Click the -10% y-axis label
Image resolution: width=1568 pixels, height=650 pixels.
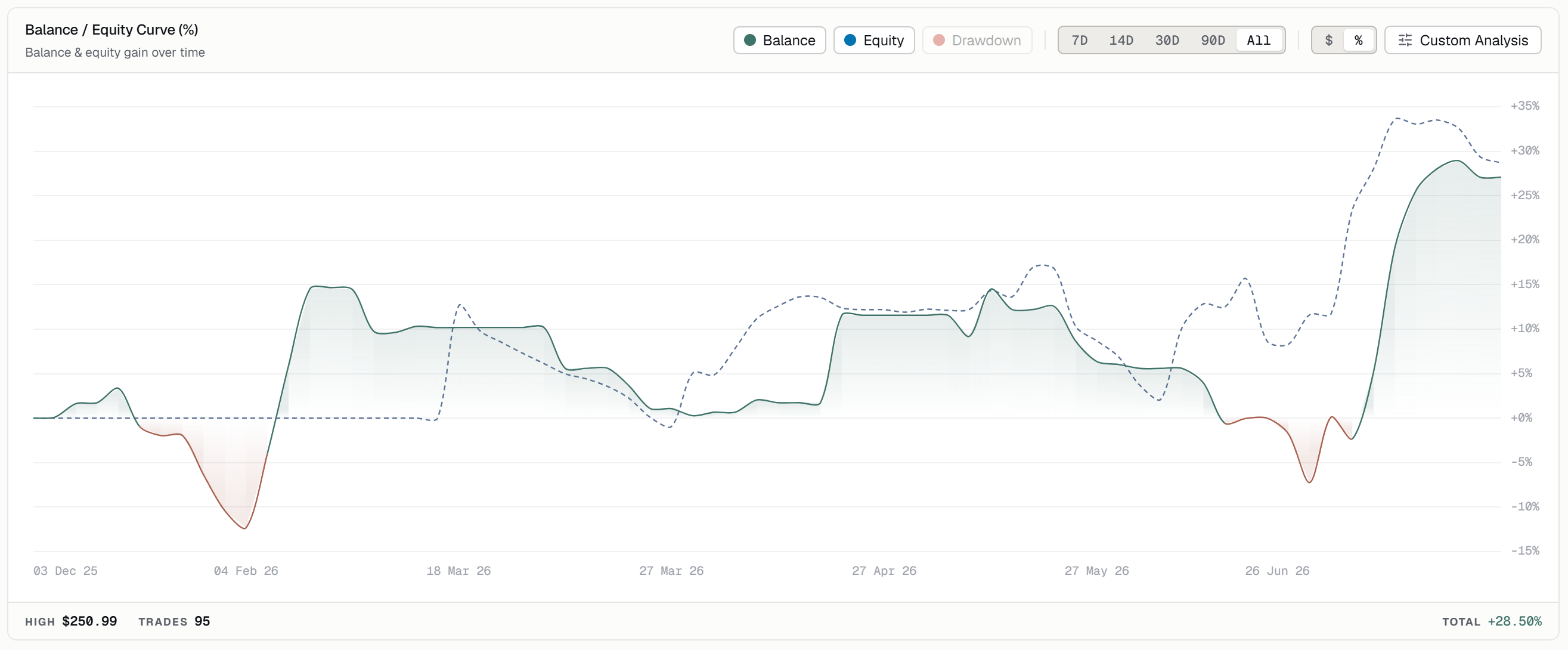click(1525, 506)
